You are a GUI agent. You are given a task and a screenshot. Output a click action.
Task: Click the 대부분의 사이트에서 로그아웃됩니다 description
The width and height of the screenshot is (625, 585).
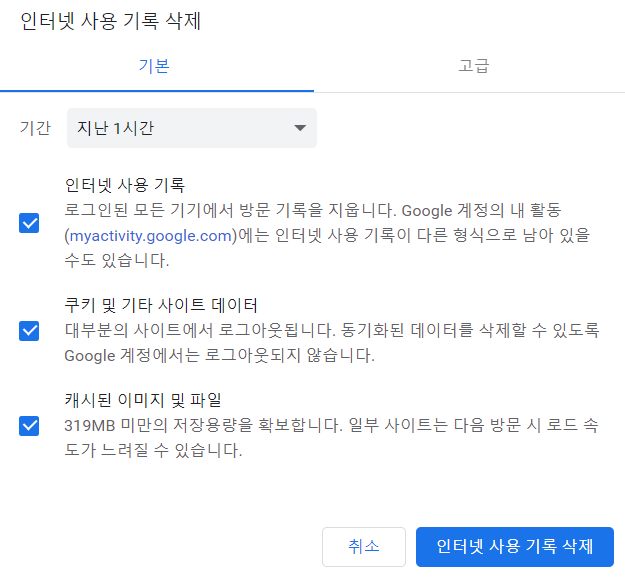331,343
